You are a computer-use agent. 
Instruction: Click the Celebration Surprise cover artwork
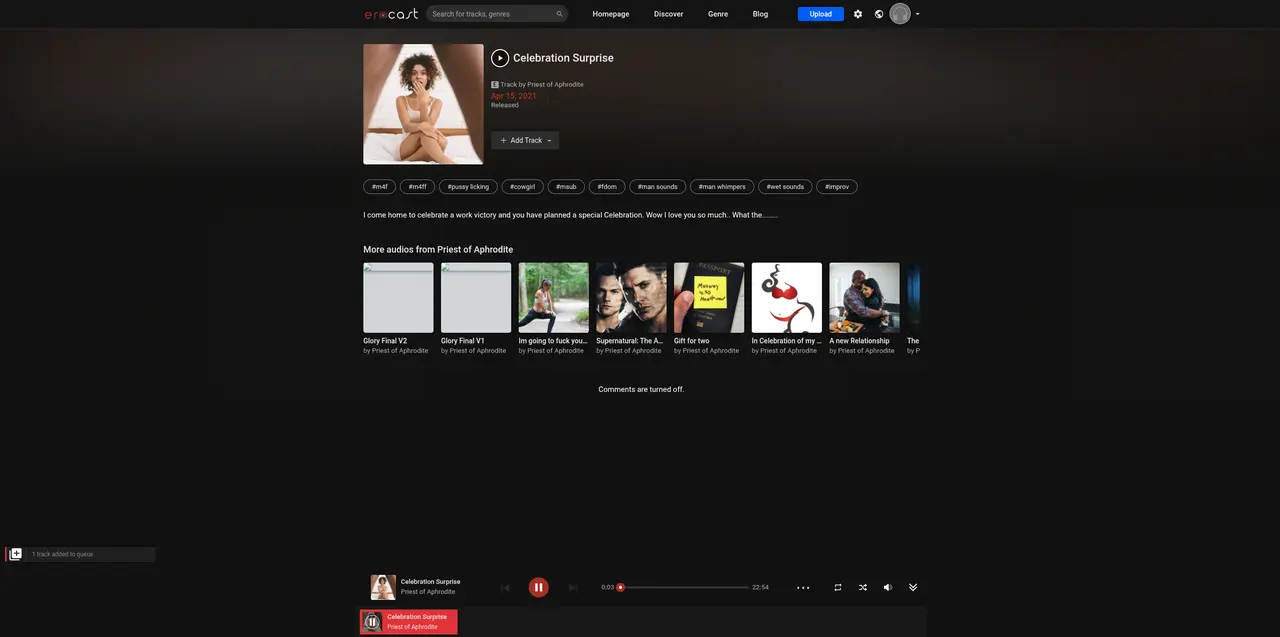[x=423, y=104]
